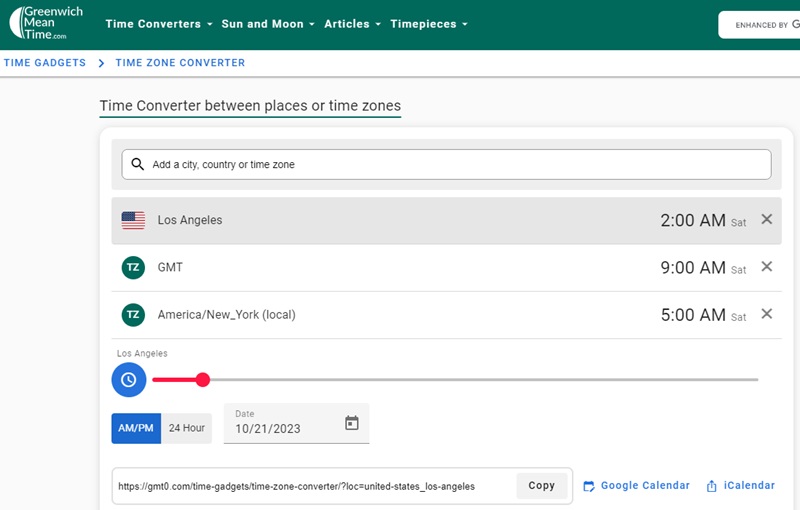The image size is (800, 510).
Task: Switch to AM/PM time format
Action: (136, 428)
